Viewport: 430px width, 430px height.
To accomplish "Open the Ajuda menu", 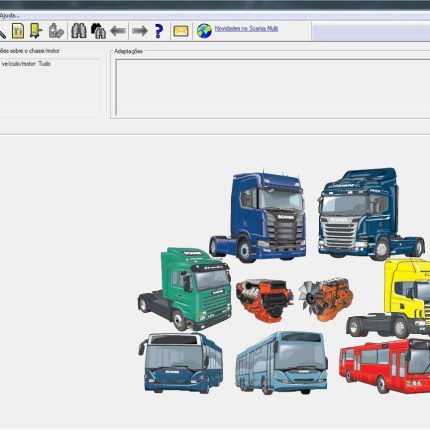I will point(9,16).
